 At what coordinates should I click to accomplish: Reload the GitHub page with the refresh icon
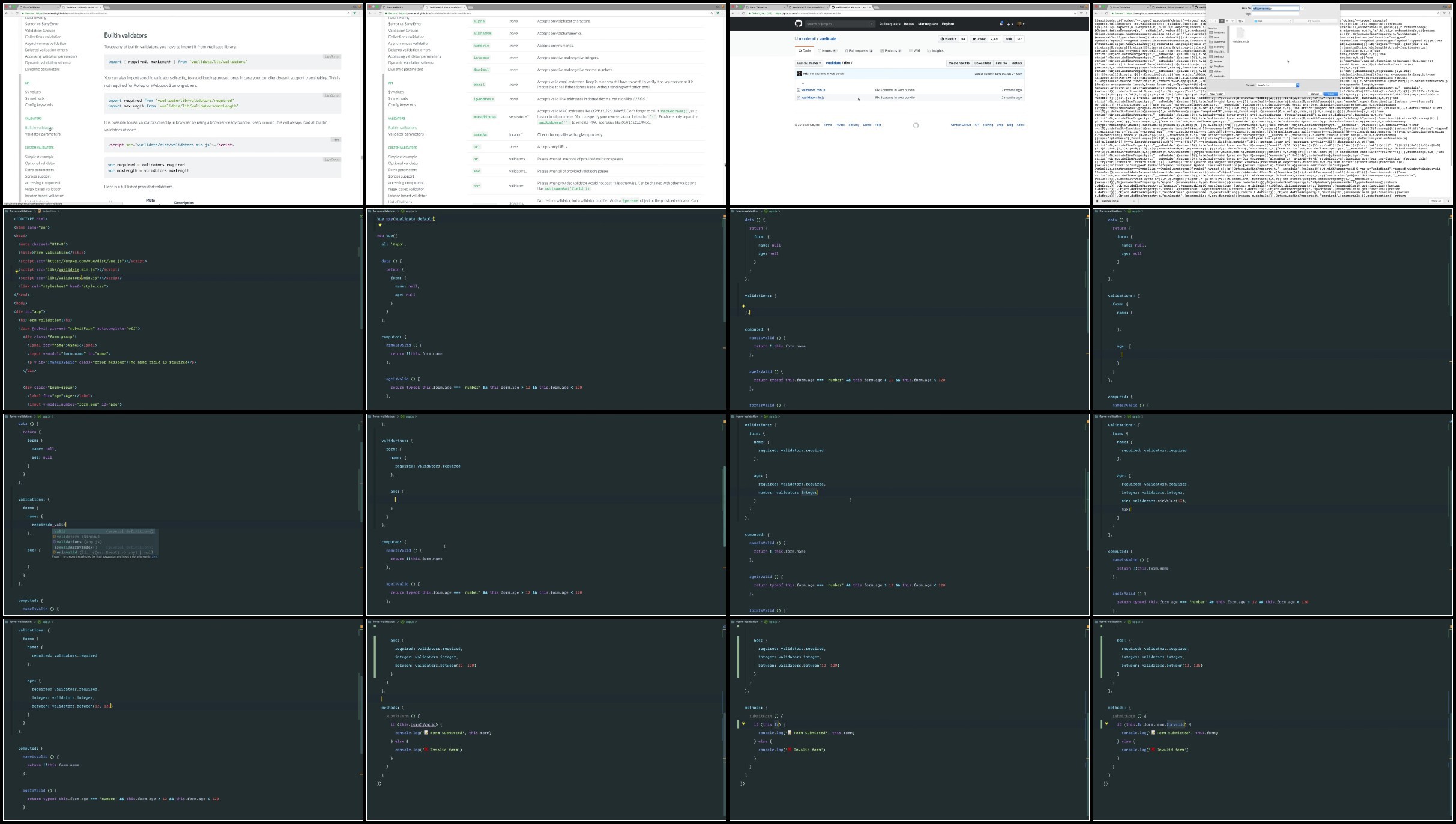click(743, 13)
